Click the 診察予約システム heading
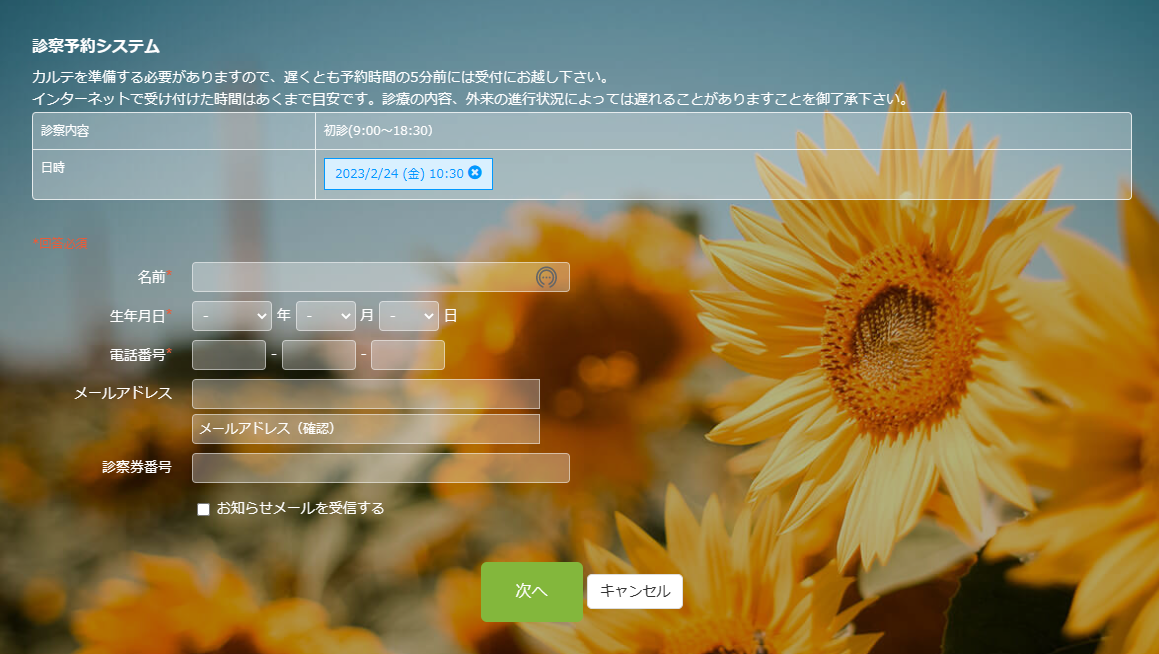 (x=96, y=47)
